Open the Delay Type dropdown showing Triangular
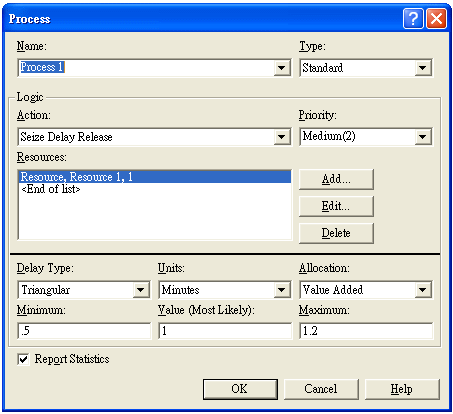The width and height of the screenshot is (453, 414). click(141, 290)
